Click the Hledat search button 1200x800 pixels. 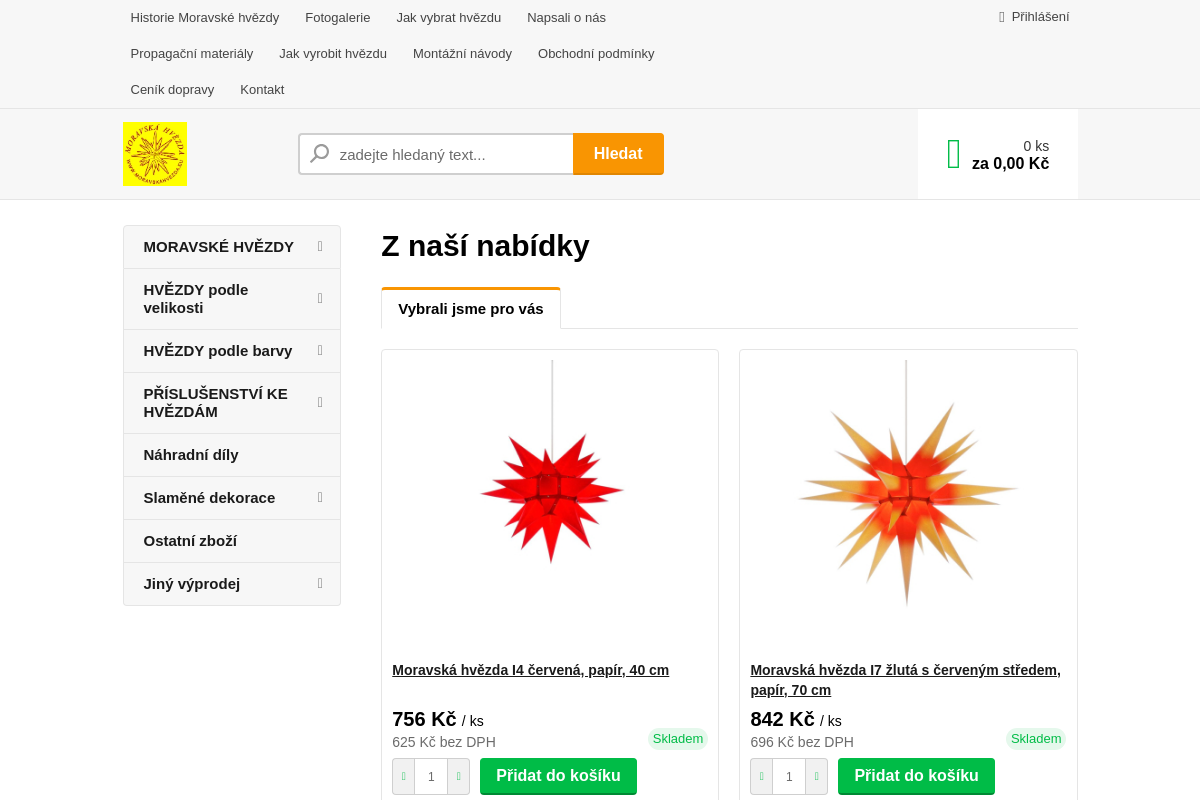(618, 153)
